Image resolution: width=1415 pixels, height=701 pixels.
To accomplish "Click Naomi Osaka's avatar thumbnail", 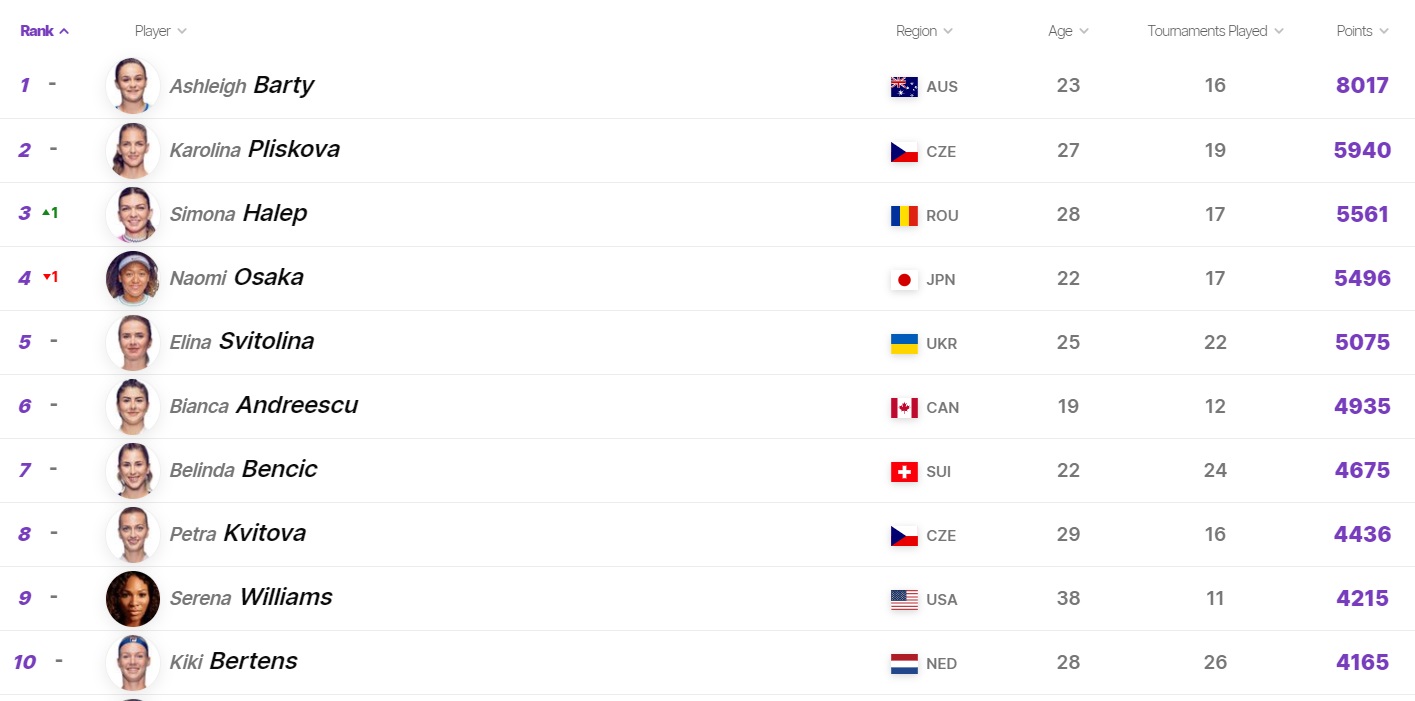I will 133,278.
